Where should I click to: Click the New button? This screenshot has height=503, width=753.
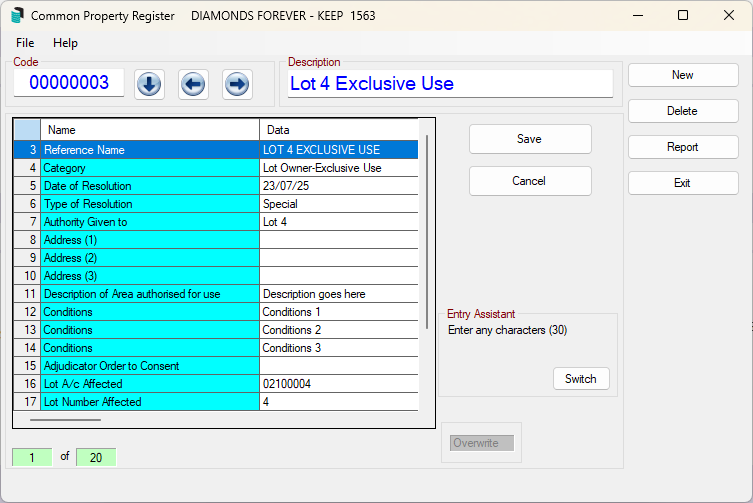683,75
